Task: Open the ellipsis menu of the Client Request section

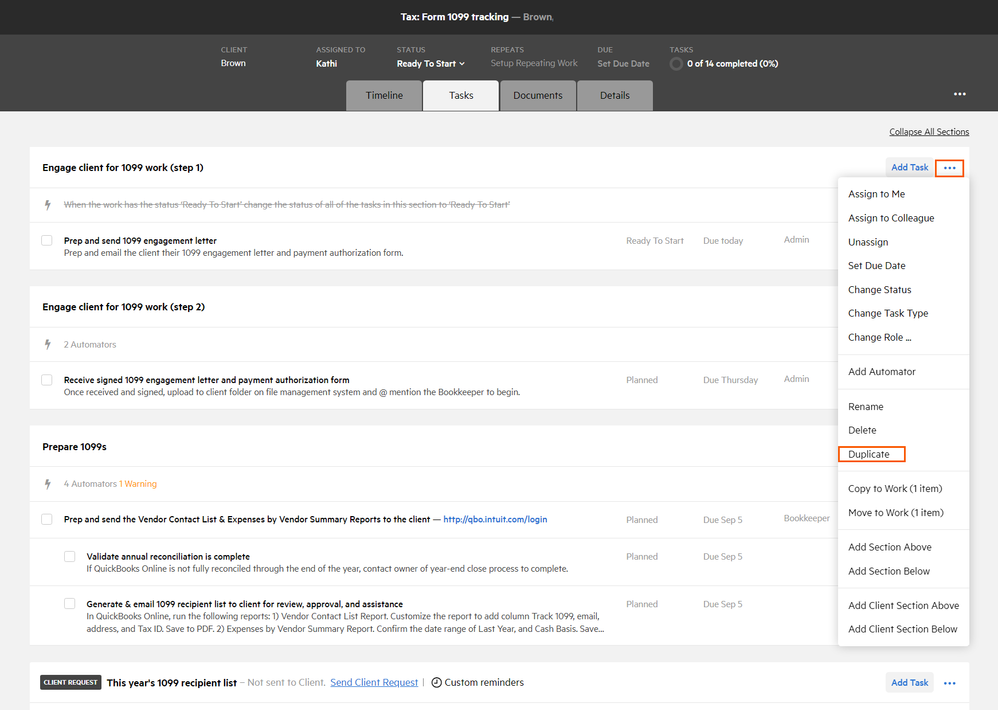Action: point(950,683)
